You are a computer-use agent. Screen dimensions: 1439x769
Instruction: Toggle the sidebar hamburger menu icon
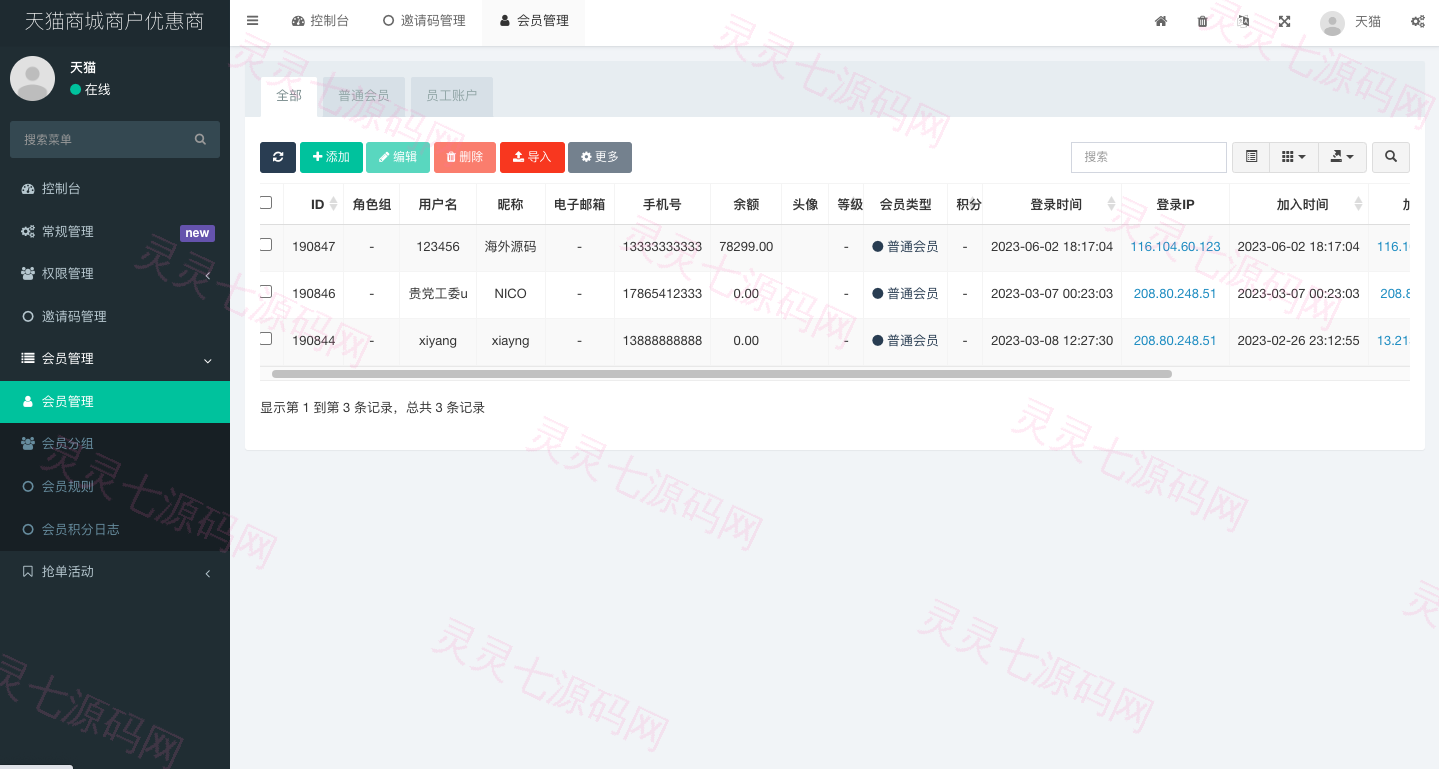coord(252,21)
